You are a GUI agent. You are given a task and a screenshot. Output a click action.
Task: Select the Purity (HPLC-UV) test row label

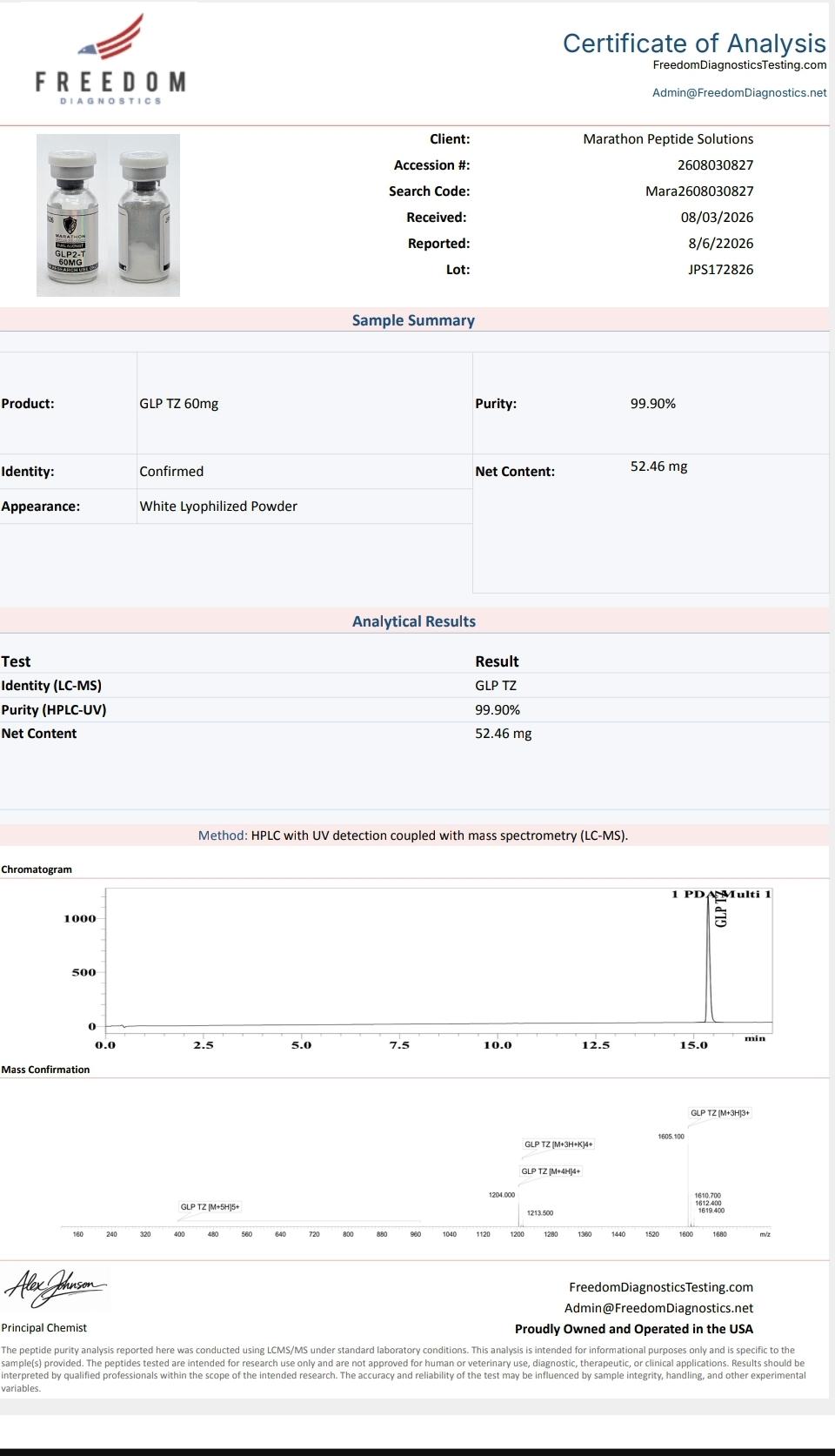click(x=54, y=710)
